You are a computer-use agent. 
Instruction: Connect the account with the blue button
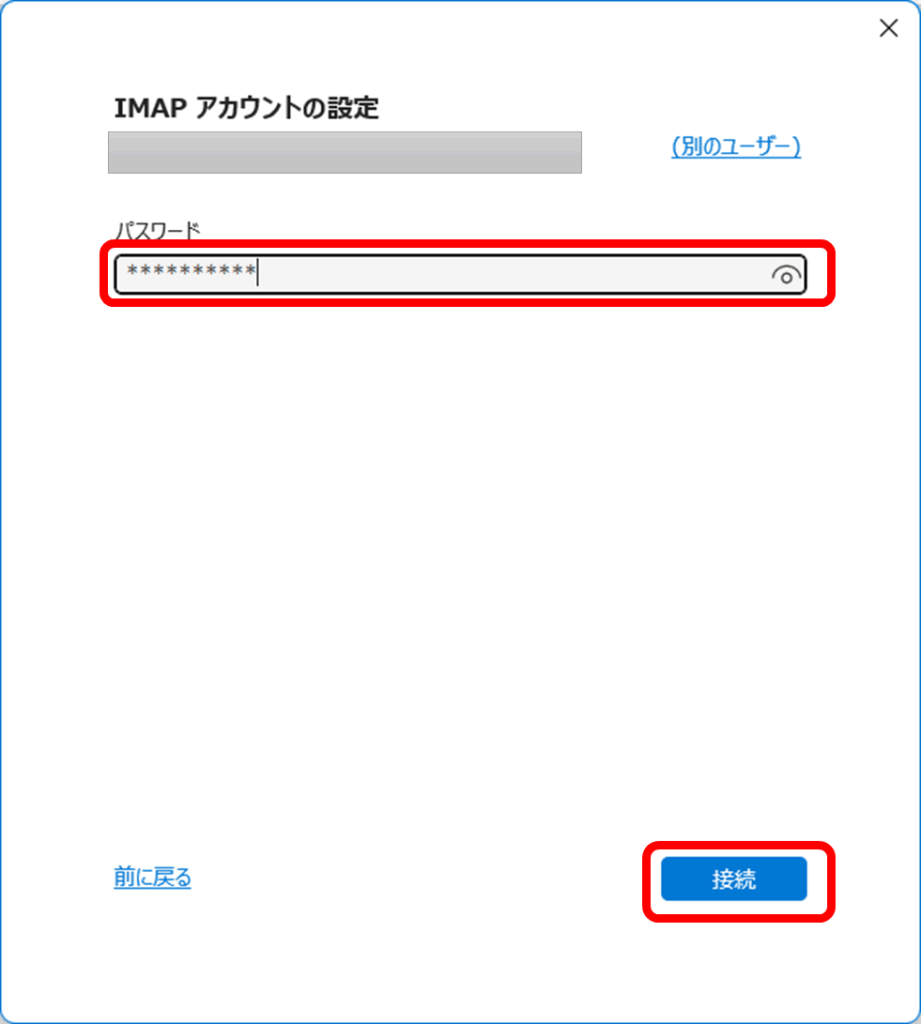click(x=734, y=879)
